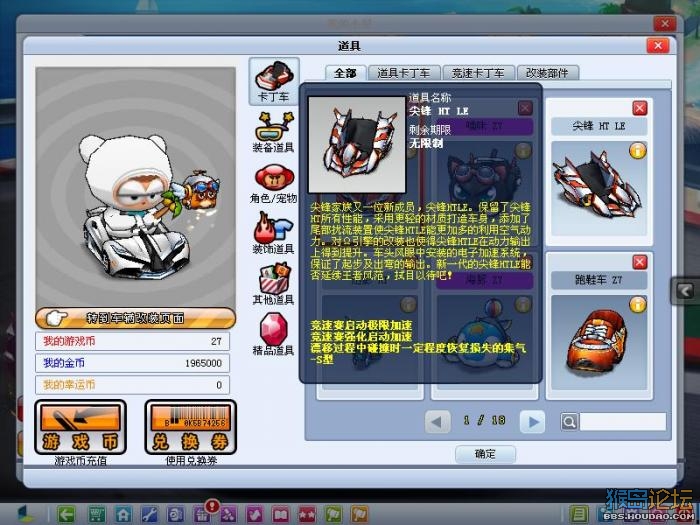Open the wrench settings taskbar icon
700x525 pixels.
(x=150, y=515)
